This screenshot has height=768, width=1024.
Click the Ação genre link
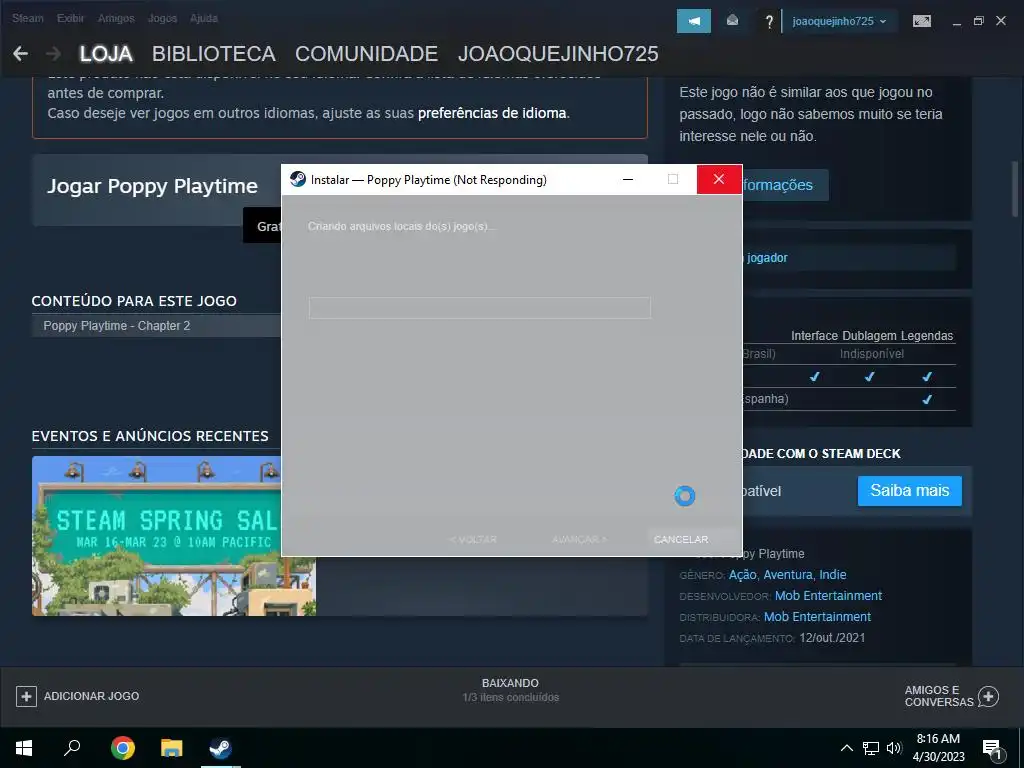(743, 575)
